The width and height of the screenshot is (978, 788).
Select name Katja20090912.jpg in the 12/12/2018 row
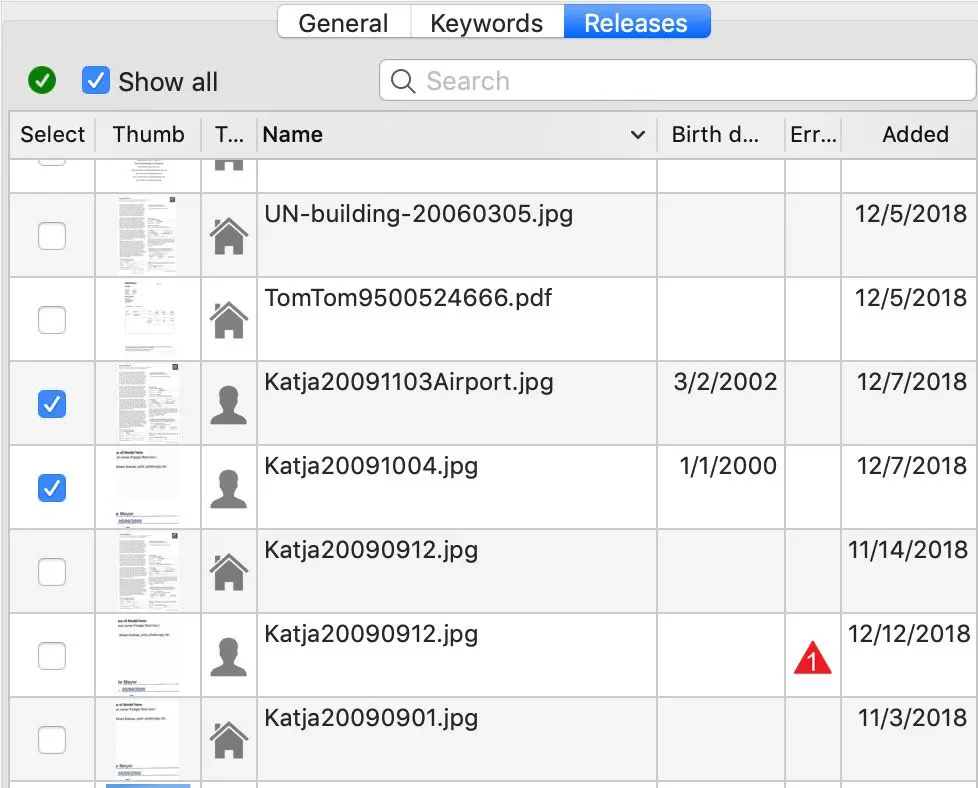(371, 634)
